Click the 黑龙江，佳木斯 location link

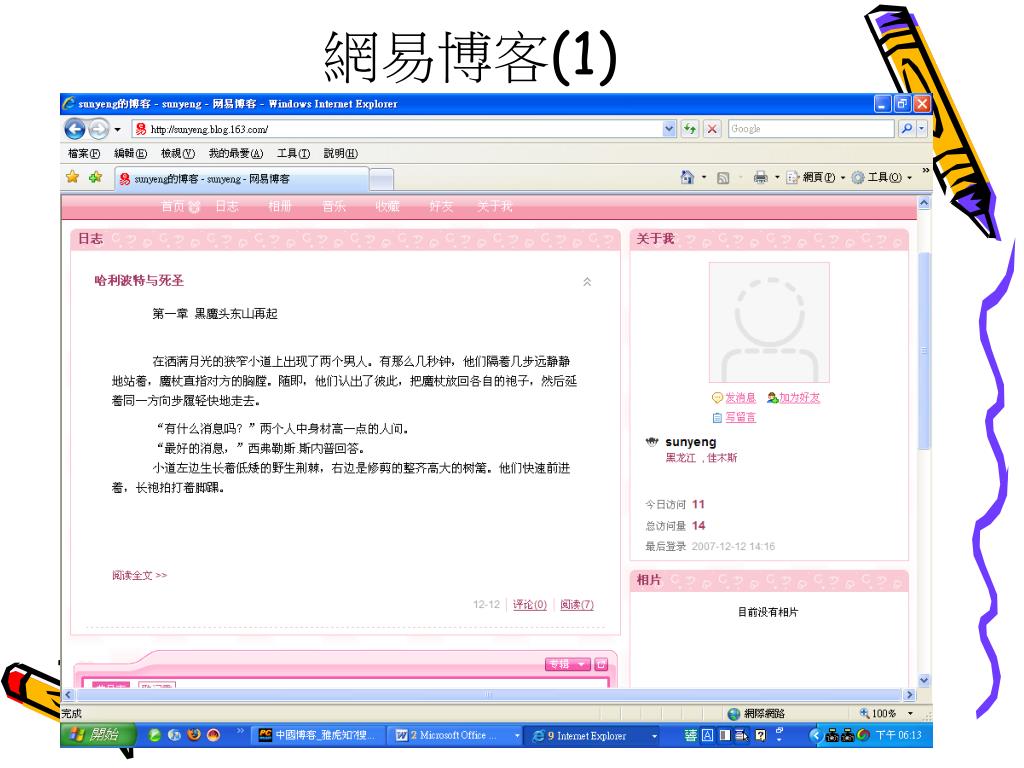701,458
